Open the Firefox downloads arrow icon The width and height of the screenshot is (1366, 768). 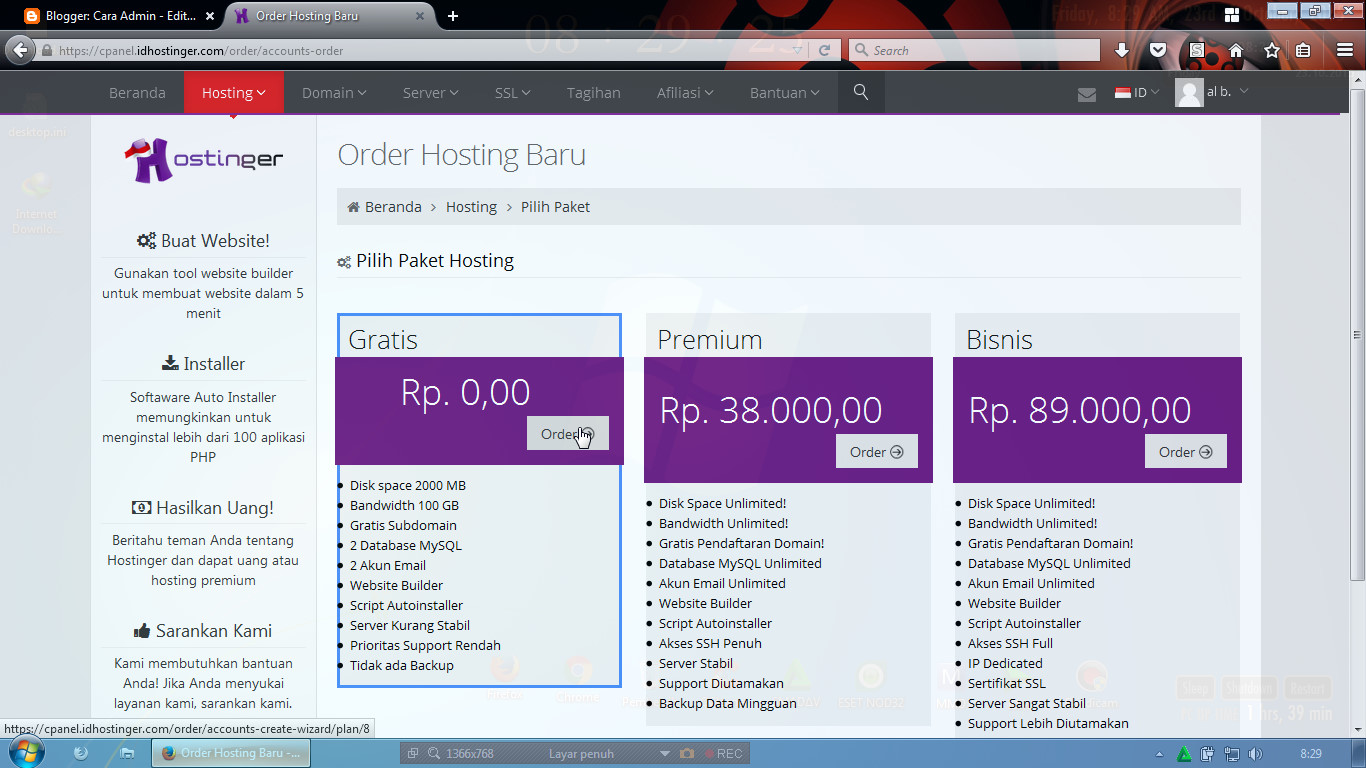pyautogui.click(x=1122, y=50)
